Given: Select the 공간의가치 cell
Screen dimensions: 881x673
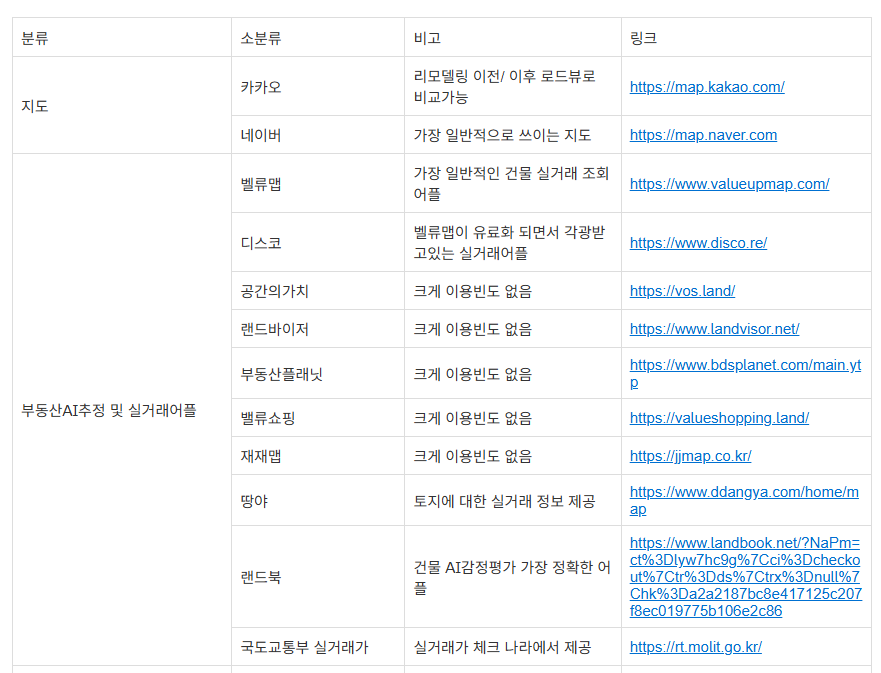Looking at the screenshot, I should (x=318, y=291).
